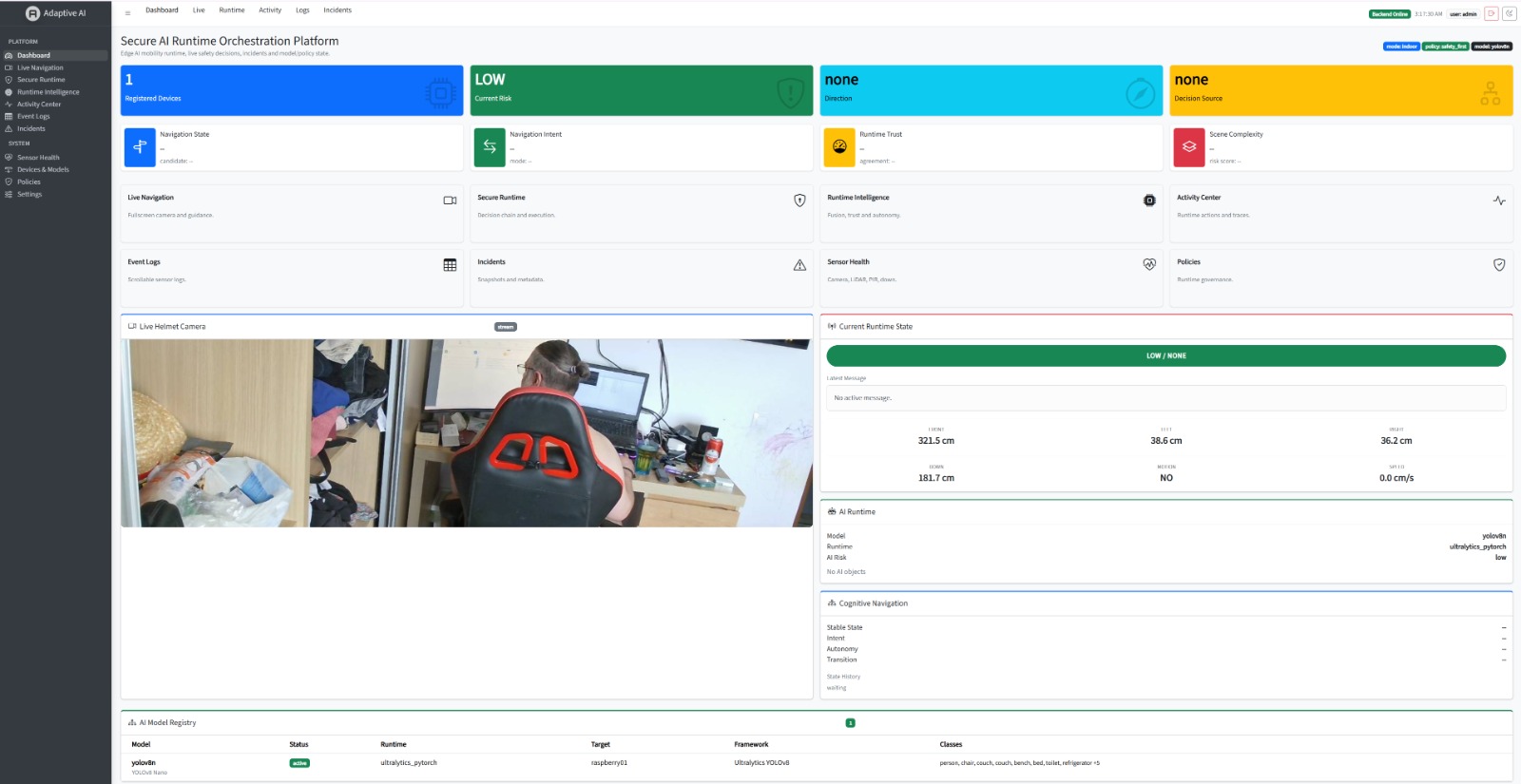Click the Adaptive AI logo
Screen dimensions: 1521x784
tap(55, 13)
